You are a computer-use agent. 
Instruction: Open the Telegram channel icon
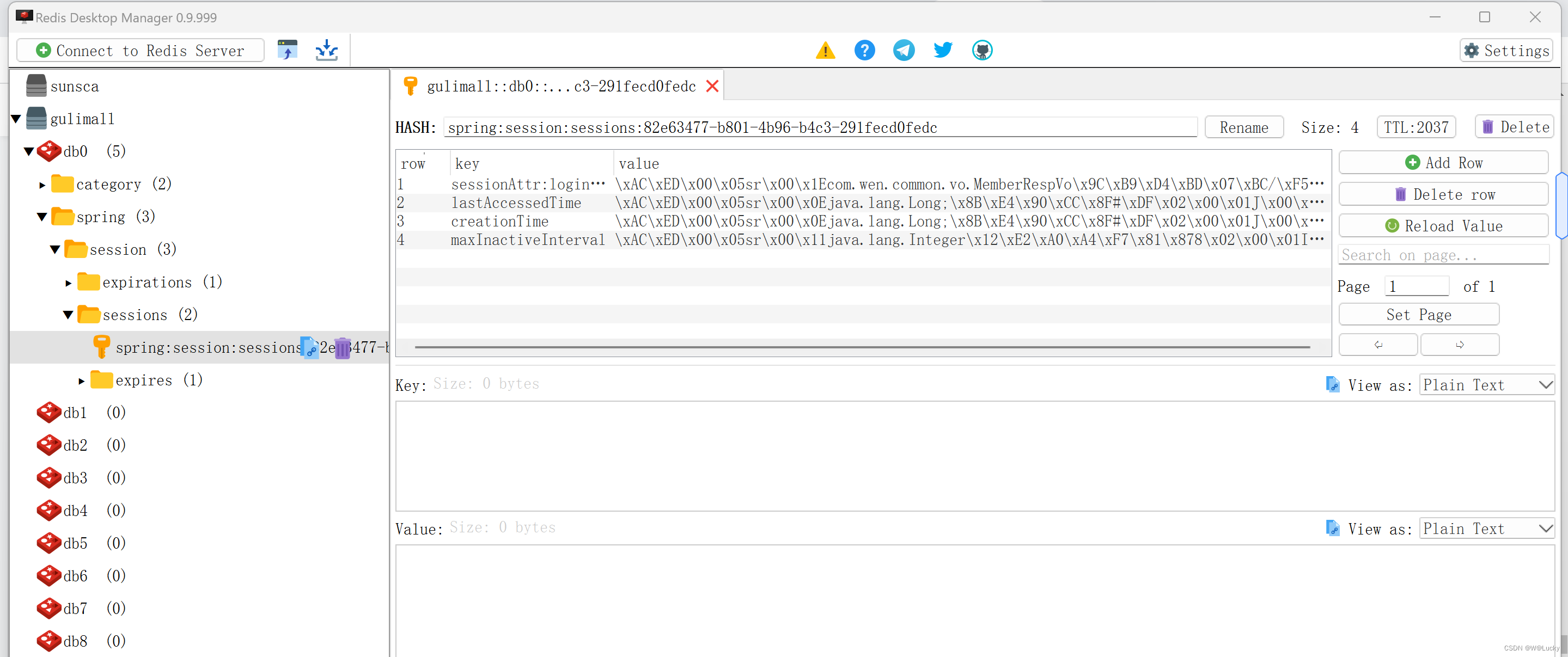click(904, 50)
